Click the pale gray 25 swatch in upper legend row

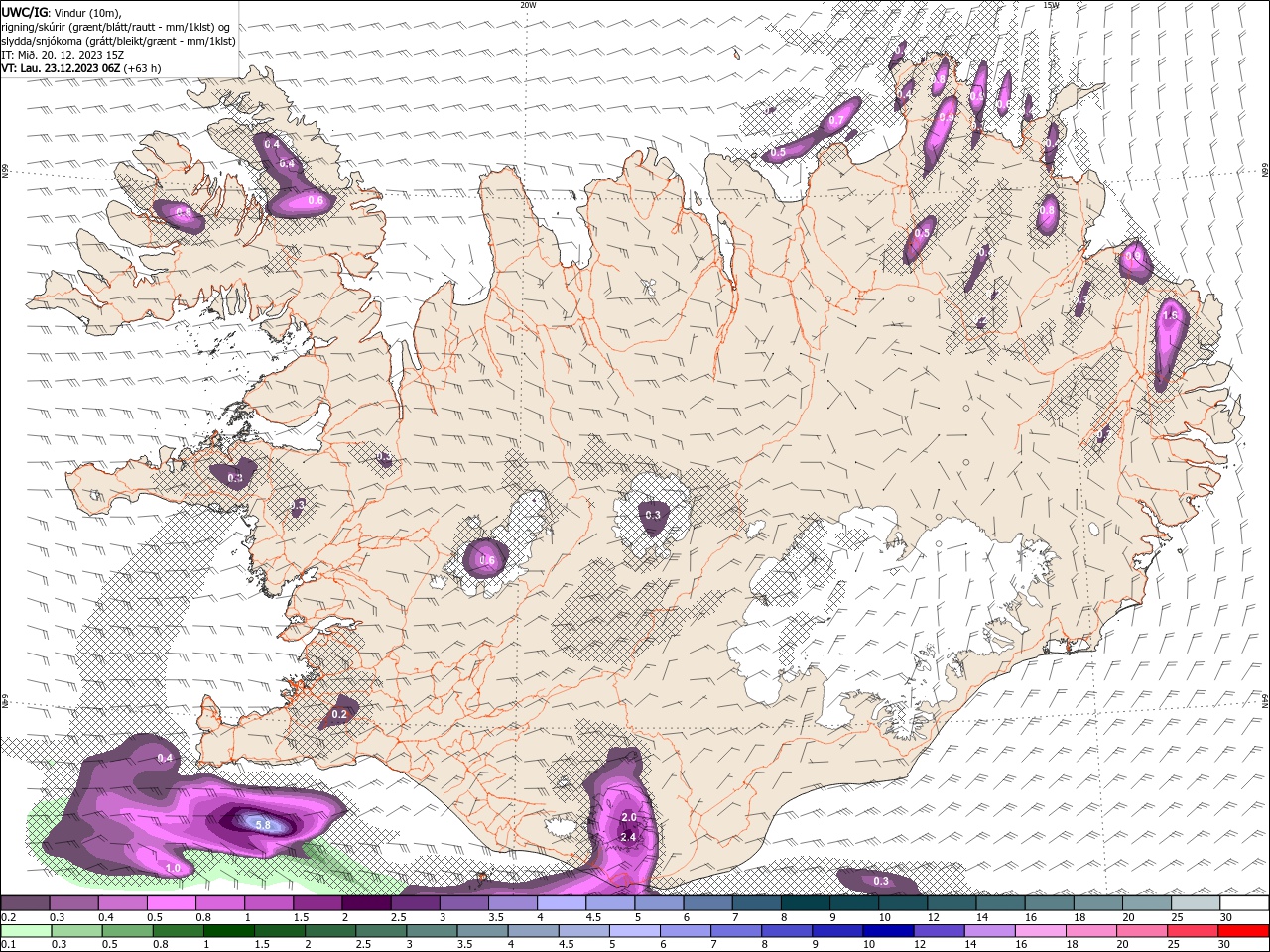click(x=1196, y=903)
